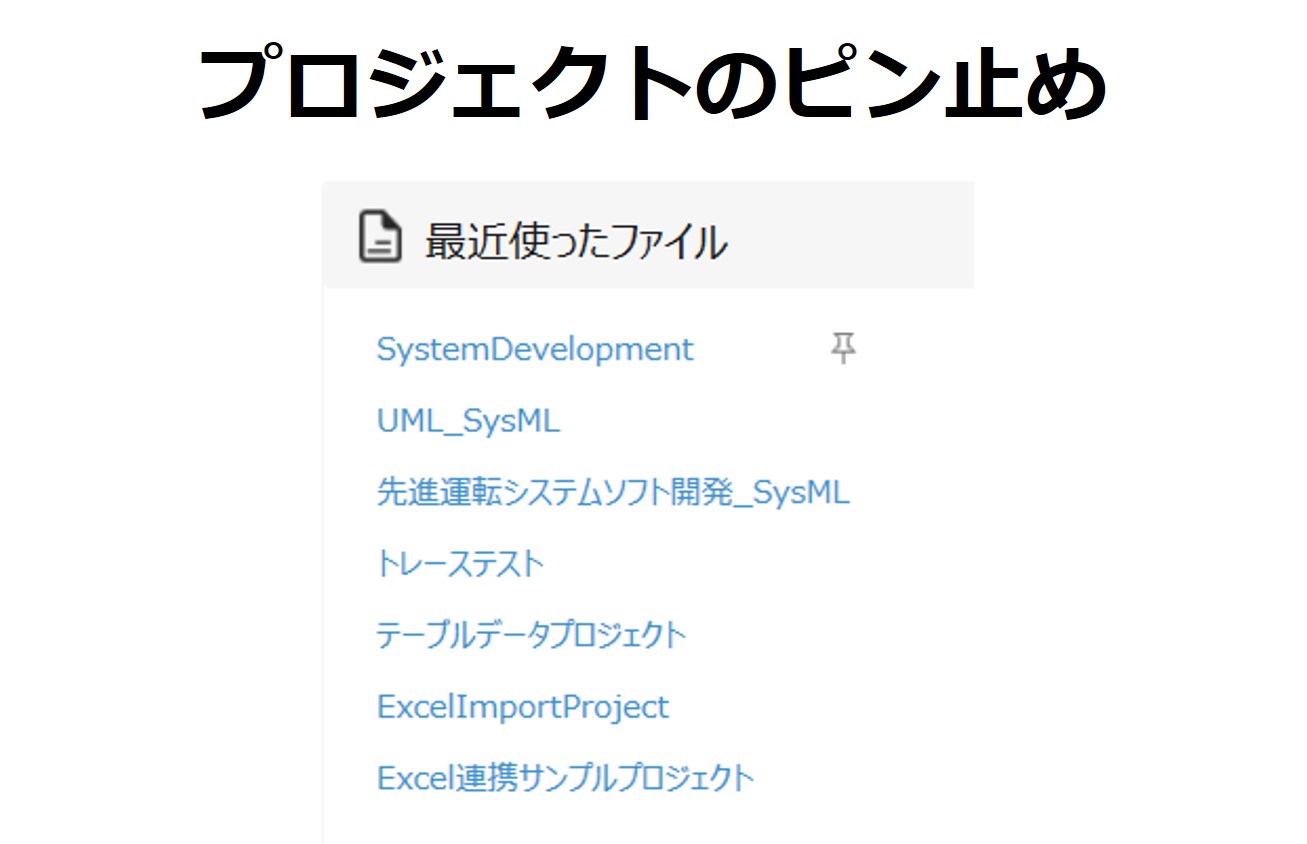Open 先進運転システムソフト開発_SysML project

tap(613, 493)
